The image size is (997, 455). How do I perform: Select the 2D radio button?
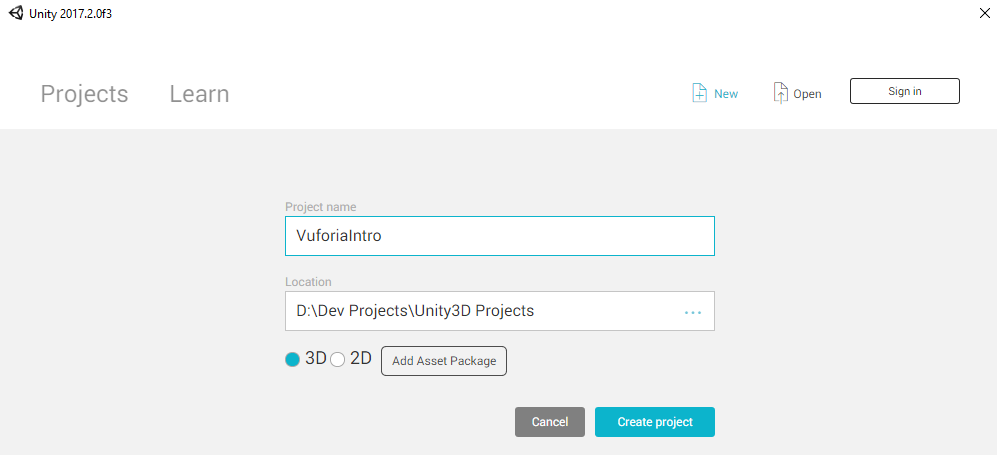point(338,360)
